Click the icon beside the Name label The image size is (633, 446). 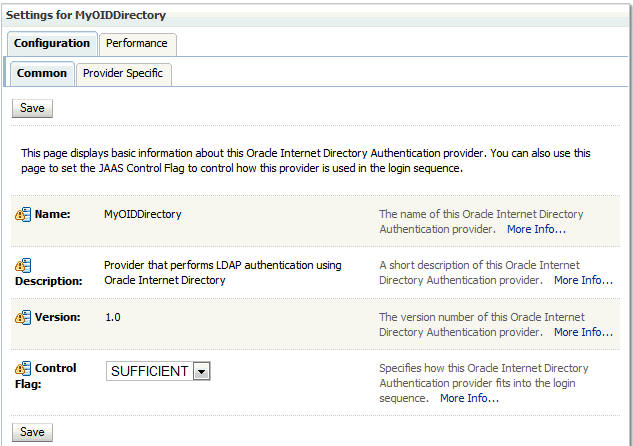pos(23,214)
